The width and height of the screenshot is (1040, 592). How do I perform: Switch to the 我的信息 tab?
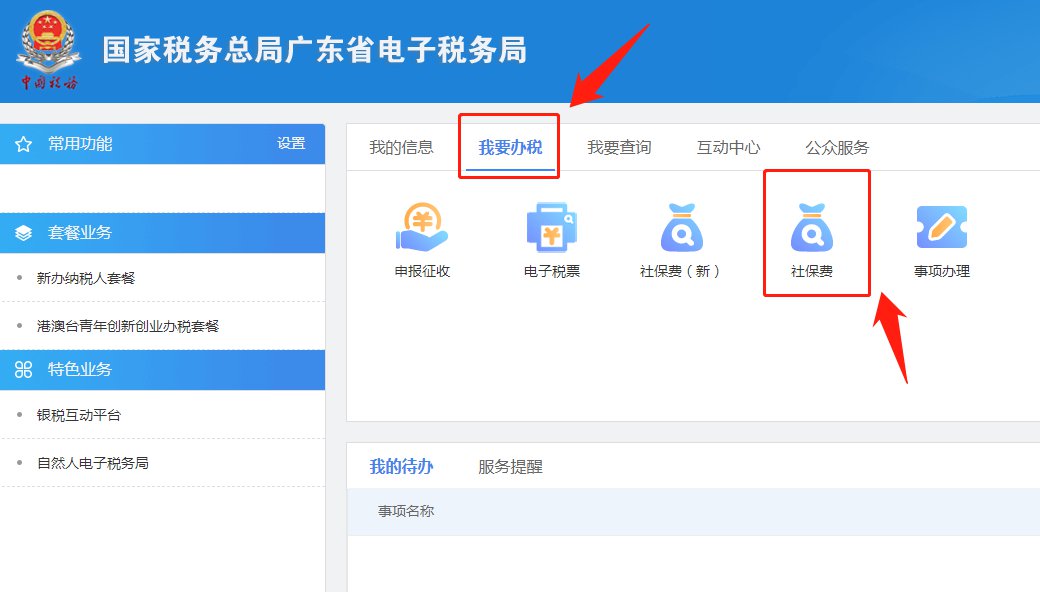[401, 147]
